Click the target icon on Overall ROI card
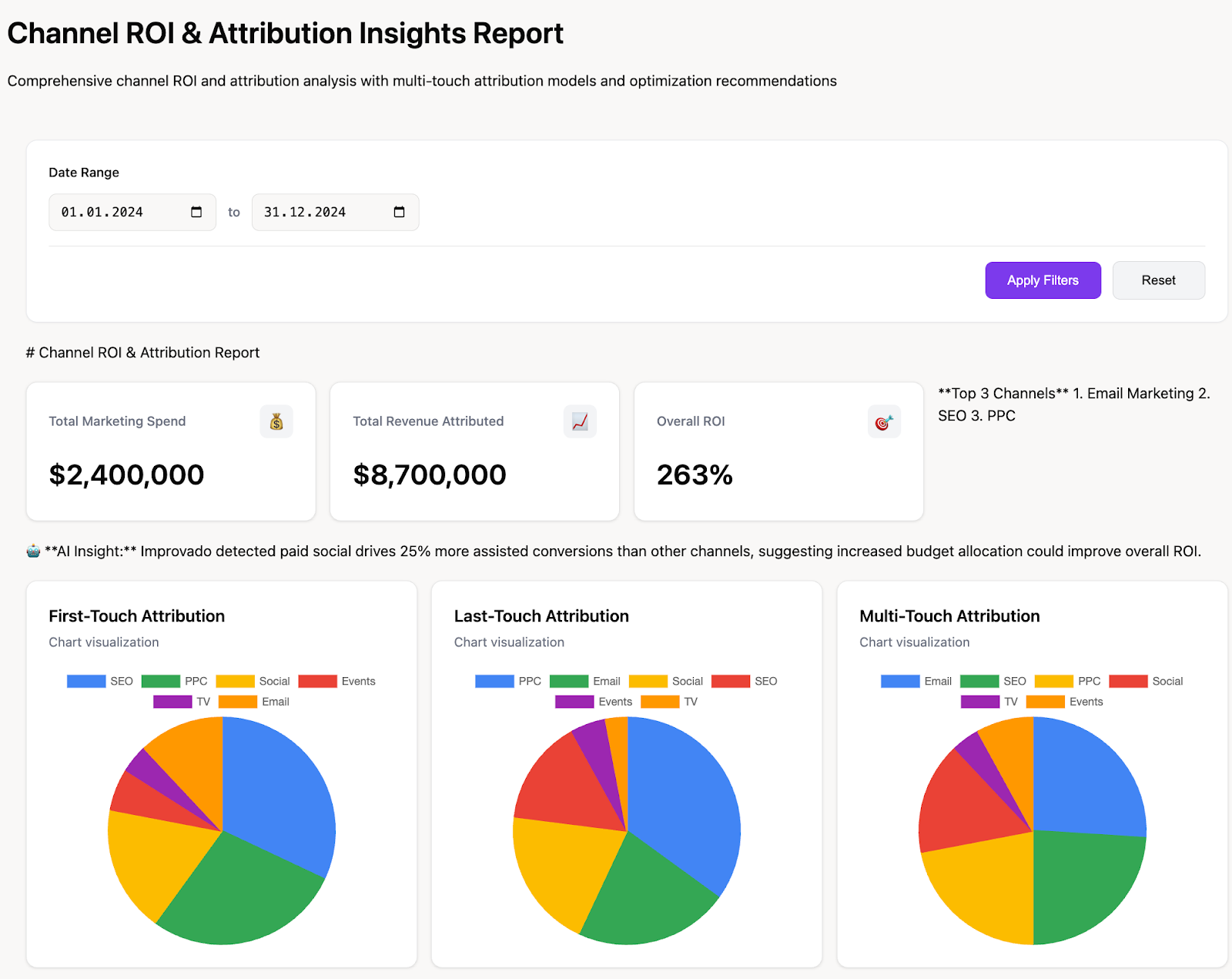Image resolution: width=1232 pixels, height=979 pixels. (883, 421)
